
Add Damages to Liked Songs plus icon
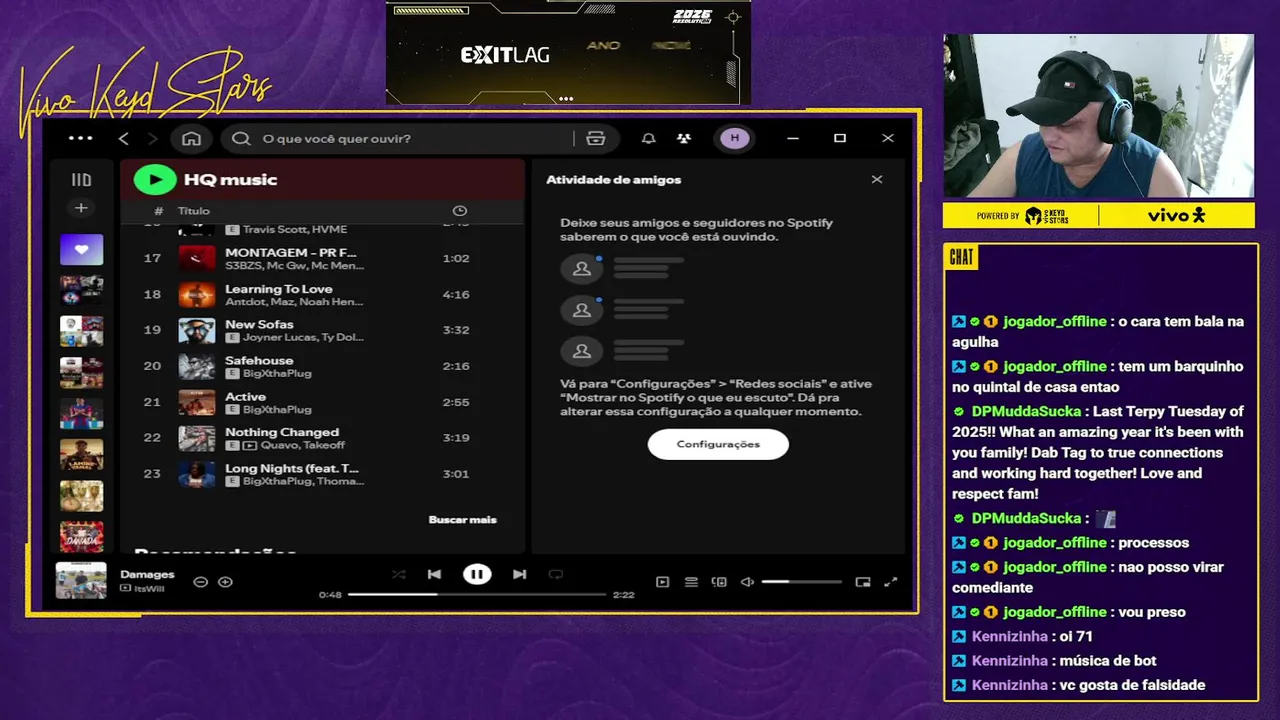pyautogui.click(x=225, y=582)
